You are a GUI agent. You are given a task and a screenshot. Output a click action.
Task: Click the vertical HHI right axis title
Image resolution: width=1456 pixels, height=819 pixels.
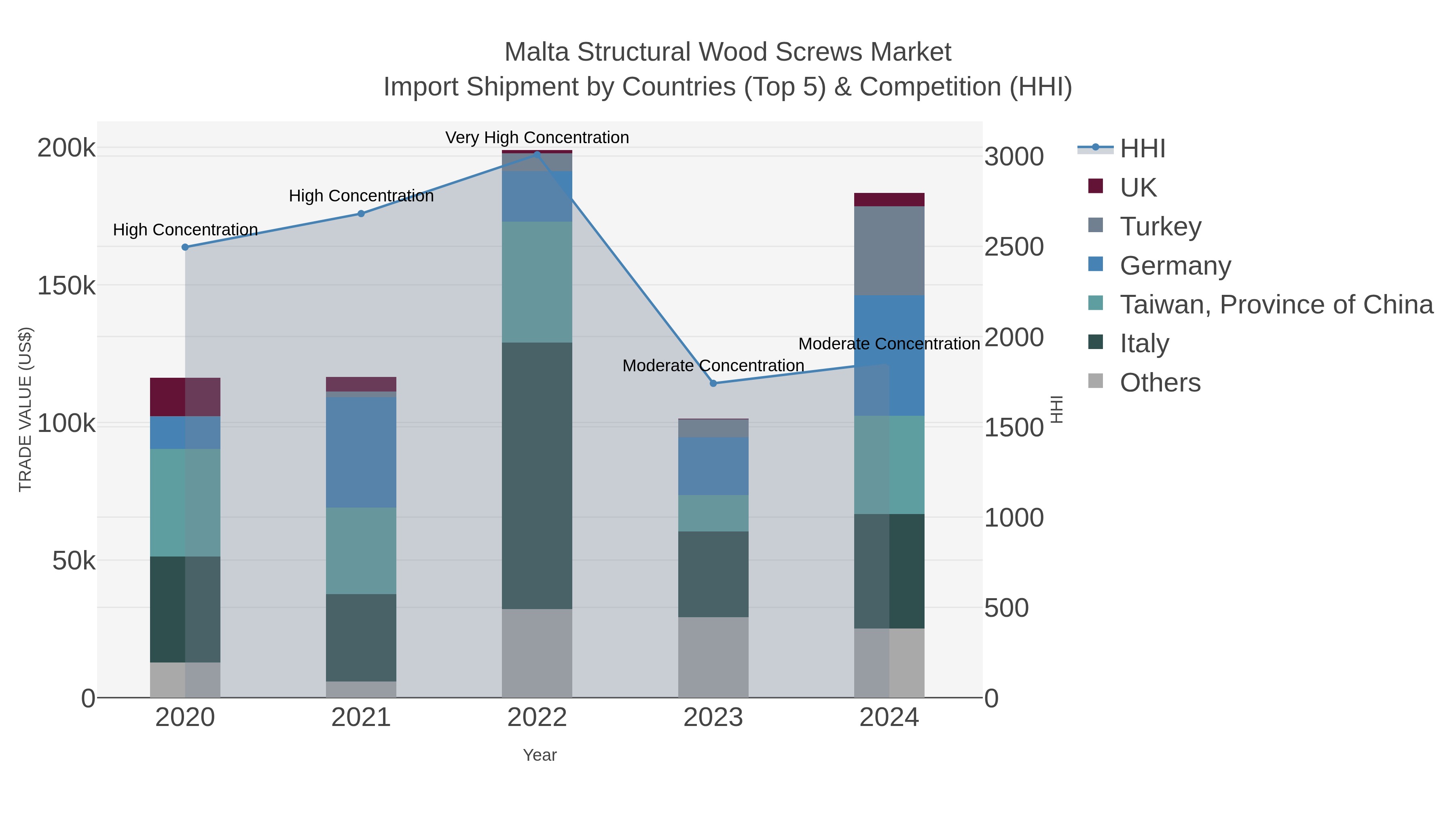click(1056, 409)
